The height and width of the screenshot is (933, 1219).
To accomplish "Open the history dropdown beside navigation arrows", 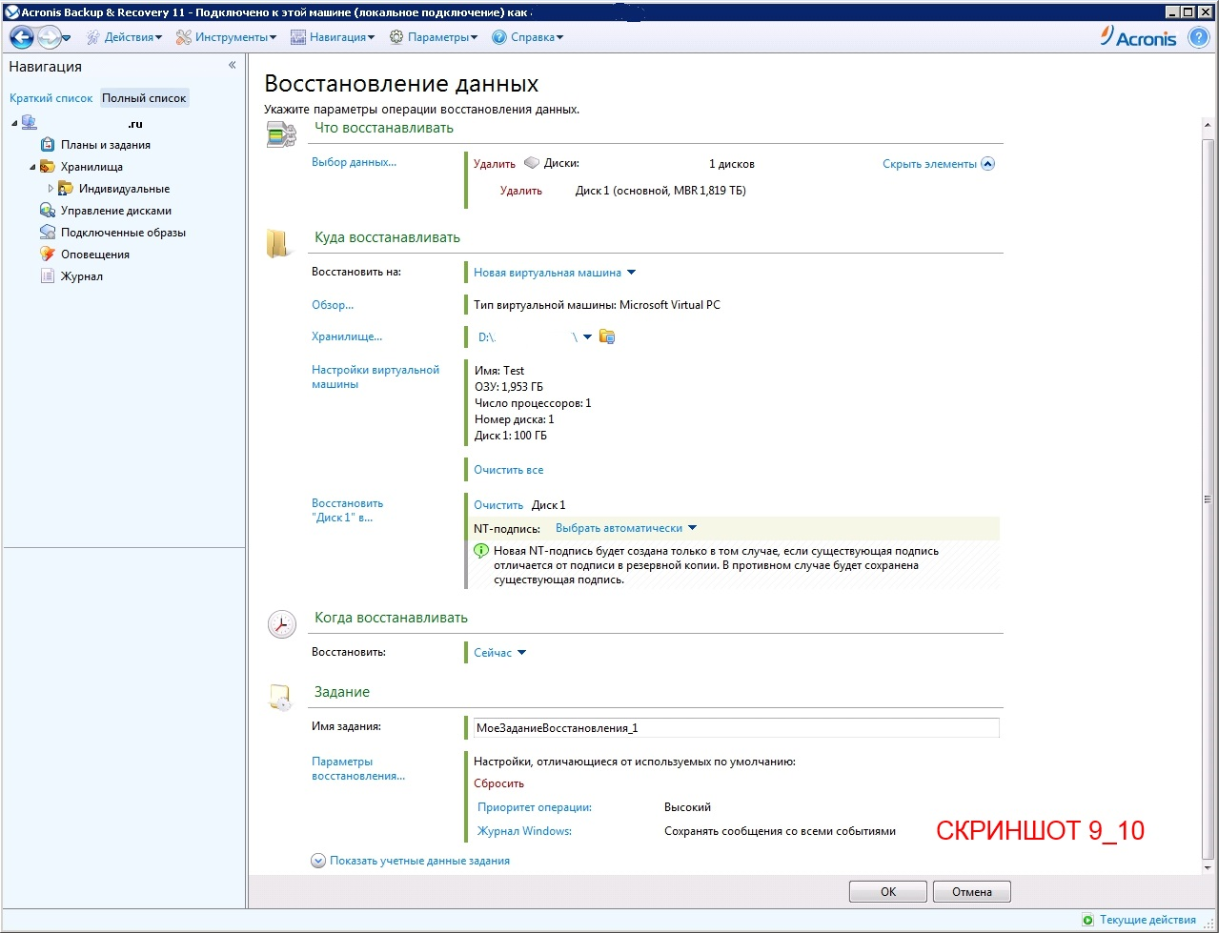I will (67, 38).
